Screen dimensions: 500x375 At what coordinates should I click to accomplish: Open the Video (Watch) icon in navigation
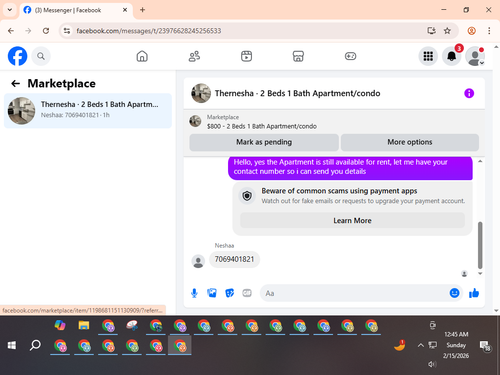(246, 56)
